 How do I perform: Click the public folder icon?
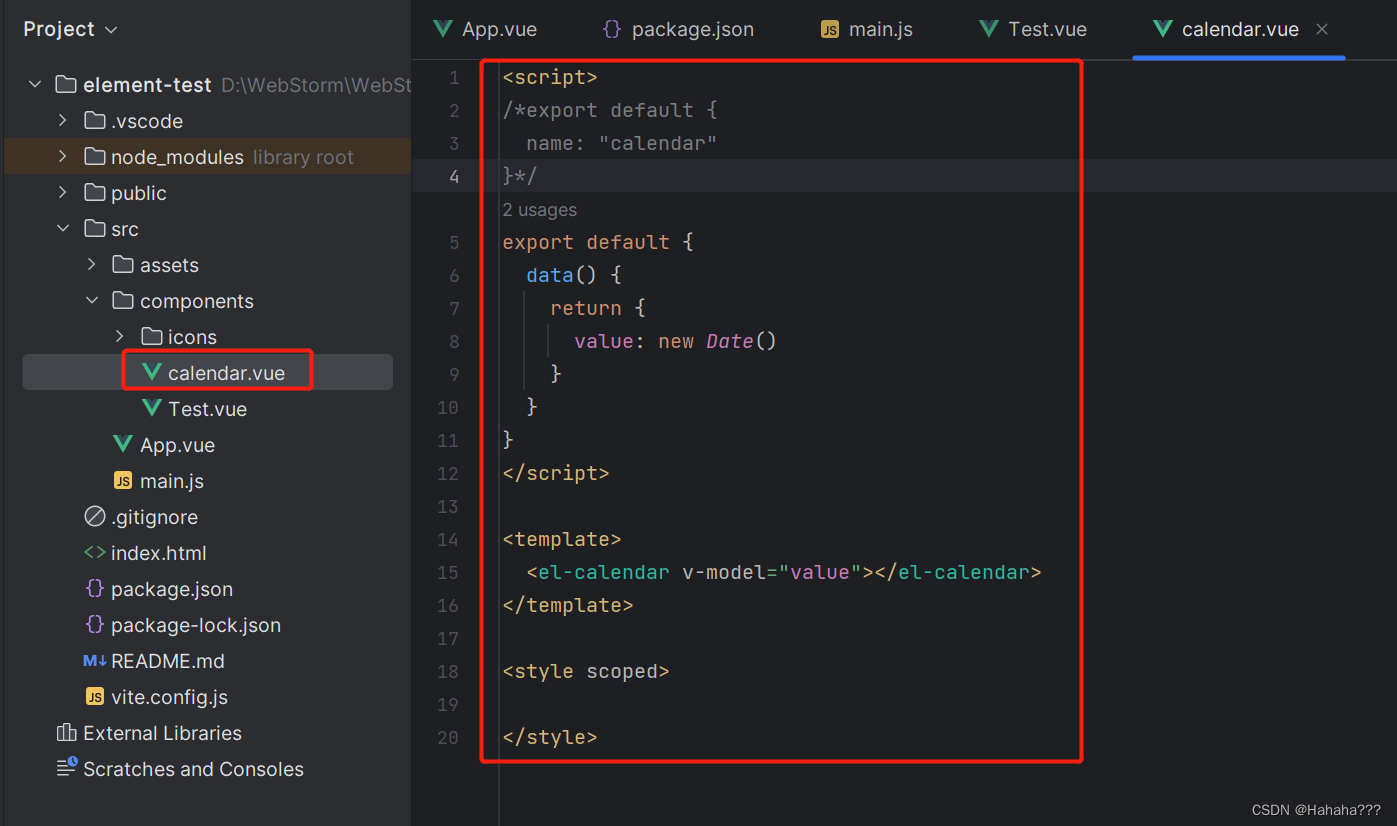[95, 193]
